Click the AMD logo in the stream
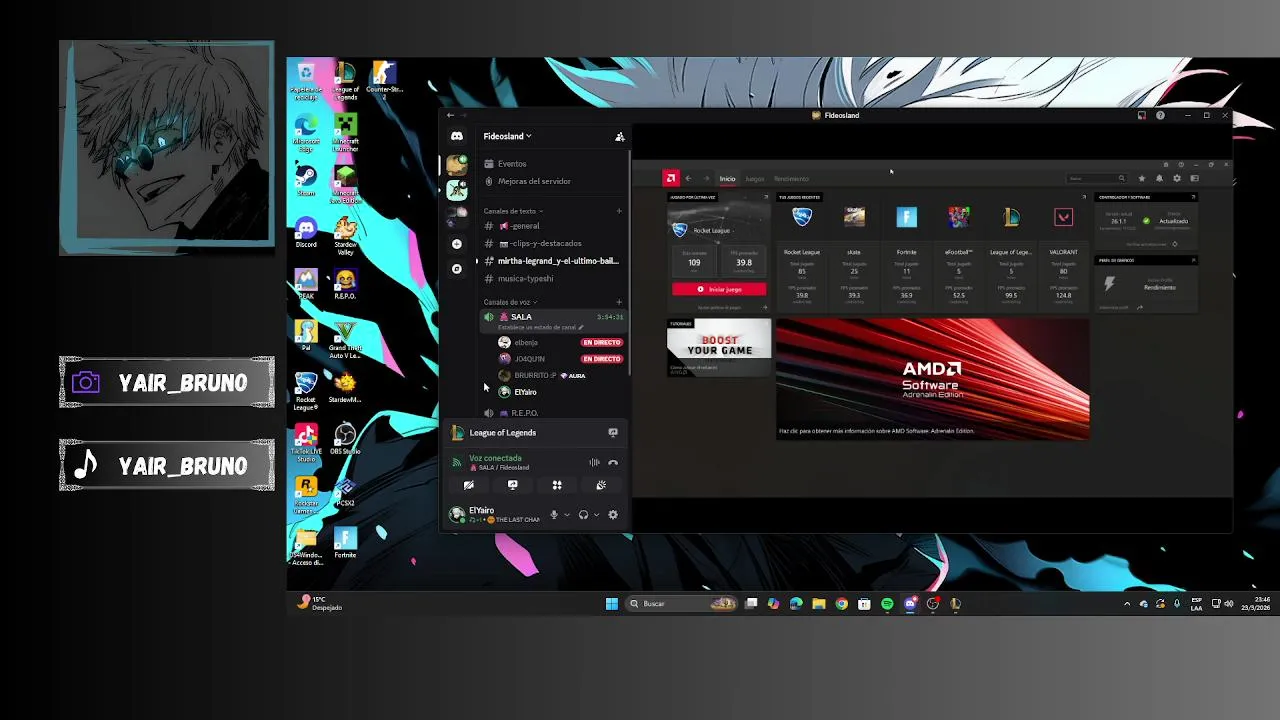The image size is (1280, 720). pyautogui.click(x=671, y=178)
